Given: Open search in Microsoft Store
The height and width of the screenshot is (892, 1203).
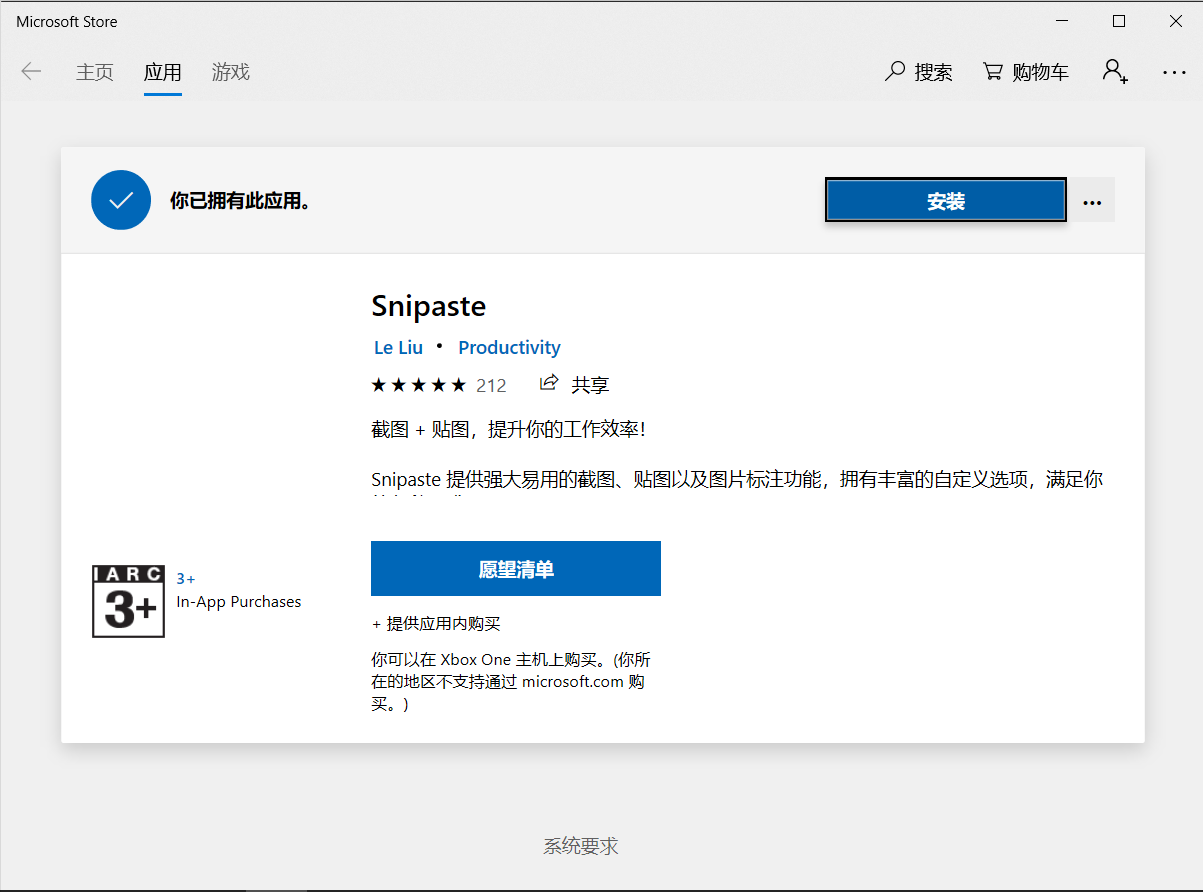Looking at the screenshot, I should coord(918,71).
